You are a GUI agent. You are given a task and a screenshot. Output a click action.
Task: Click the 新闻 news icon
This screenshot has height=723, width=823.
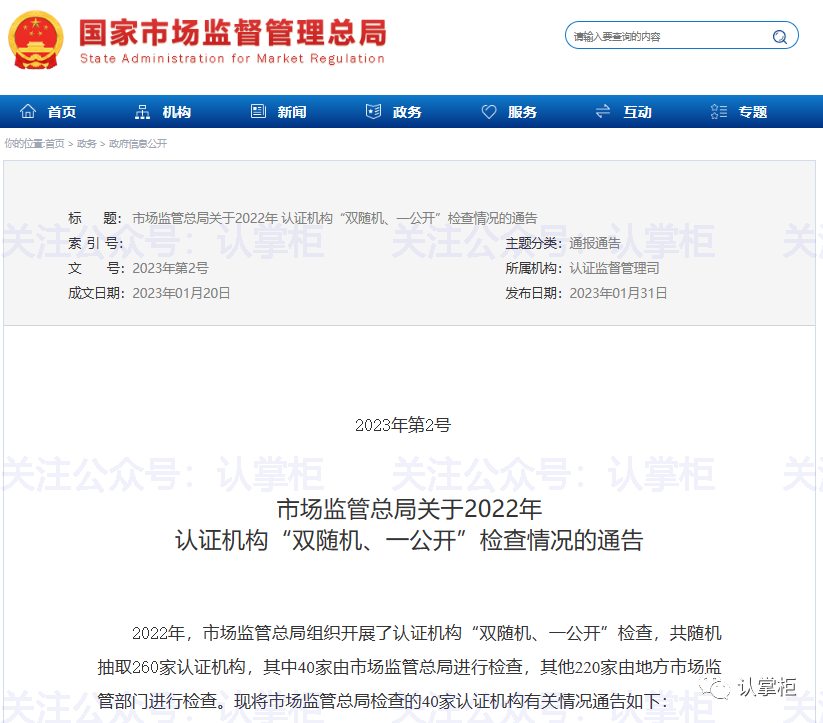click(x=258, y=111)
